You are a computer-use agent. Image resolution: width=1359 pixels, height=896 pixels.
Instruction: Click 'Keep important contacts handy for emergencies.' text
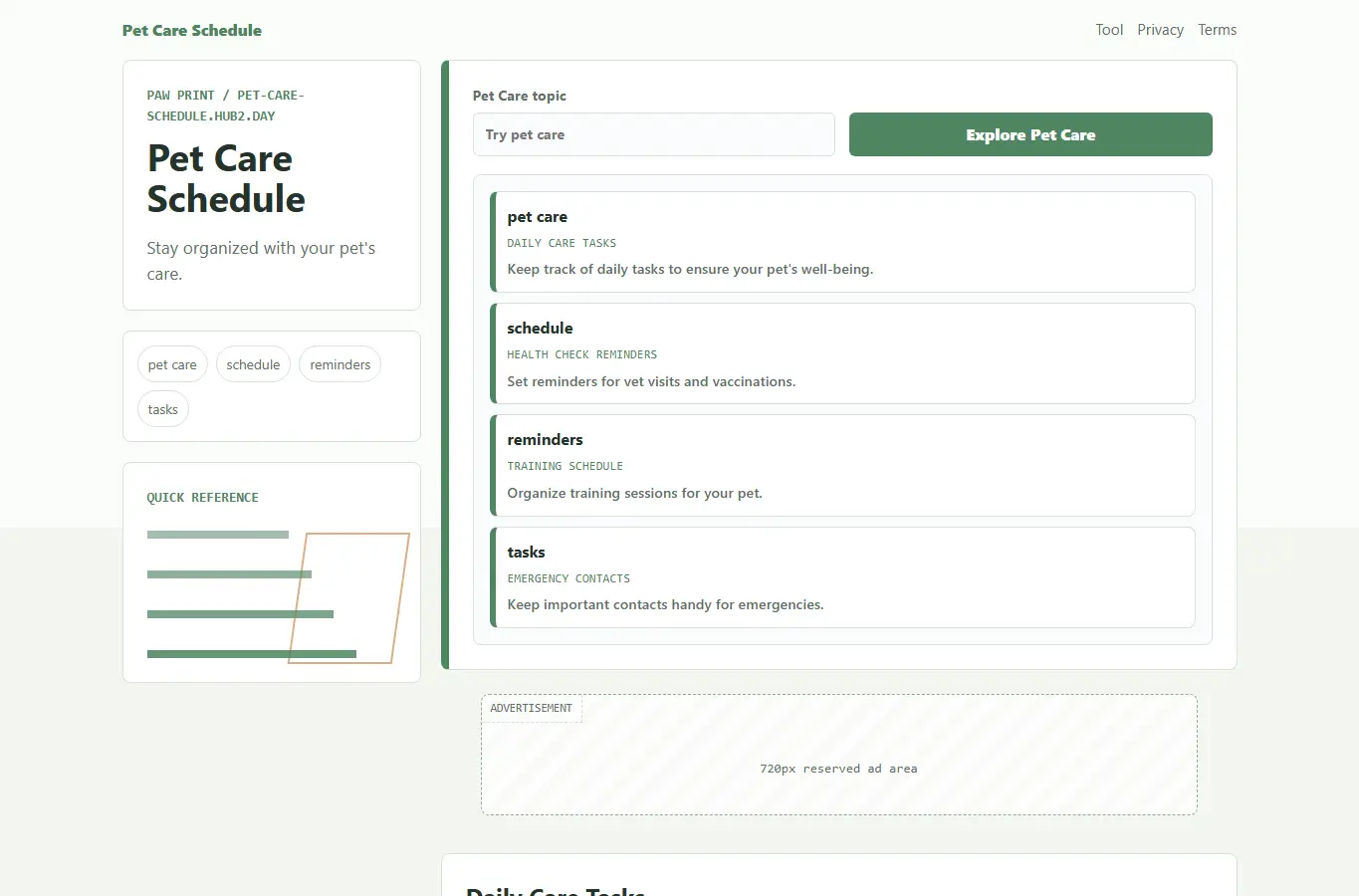coord(665,604)
